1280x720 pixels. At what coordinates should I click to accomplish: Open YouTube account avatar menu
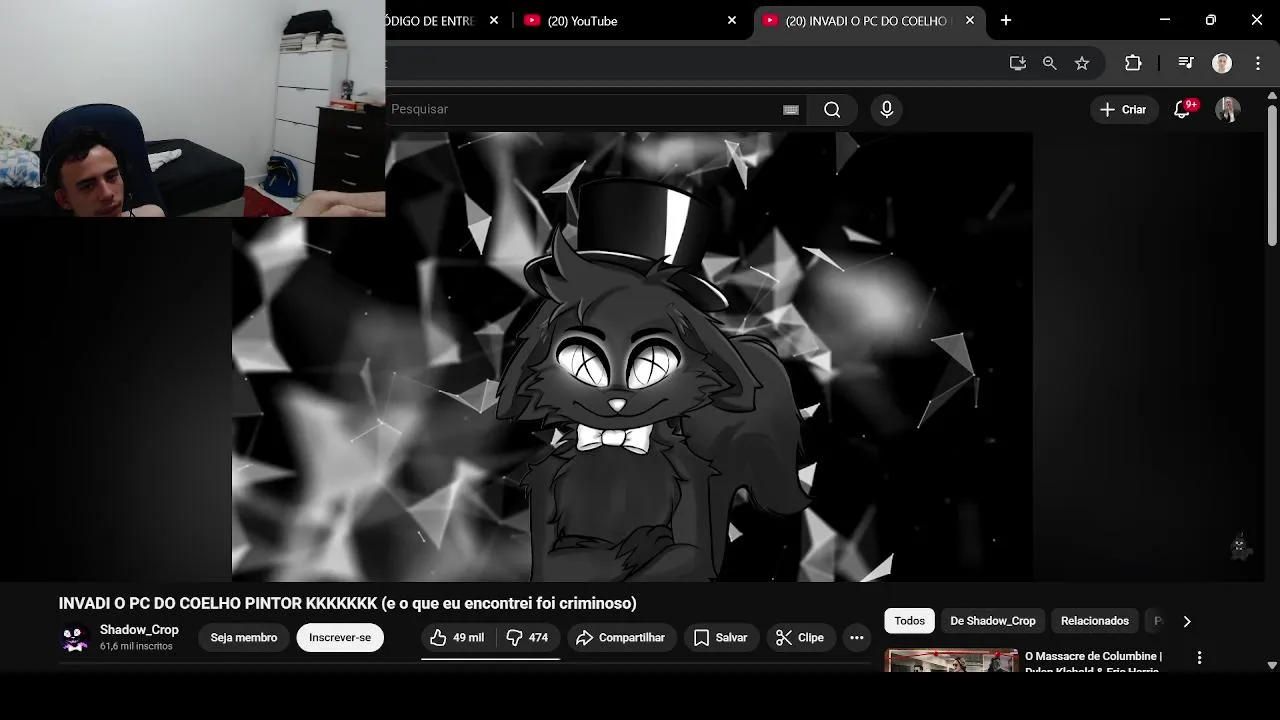pos(1227,110)
